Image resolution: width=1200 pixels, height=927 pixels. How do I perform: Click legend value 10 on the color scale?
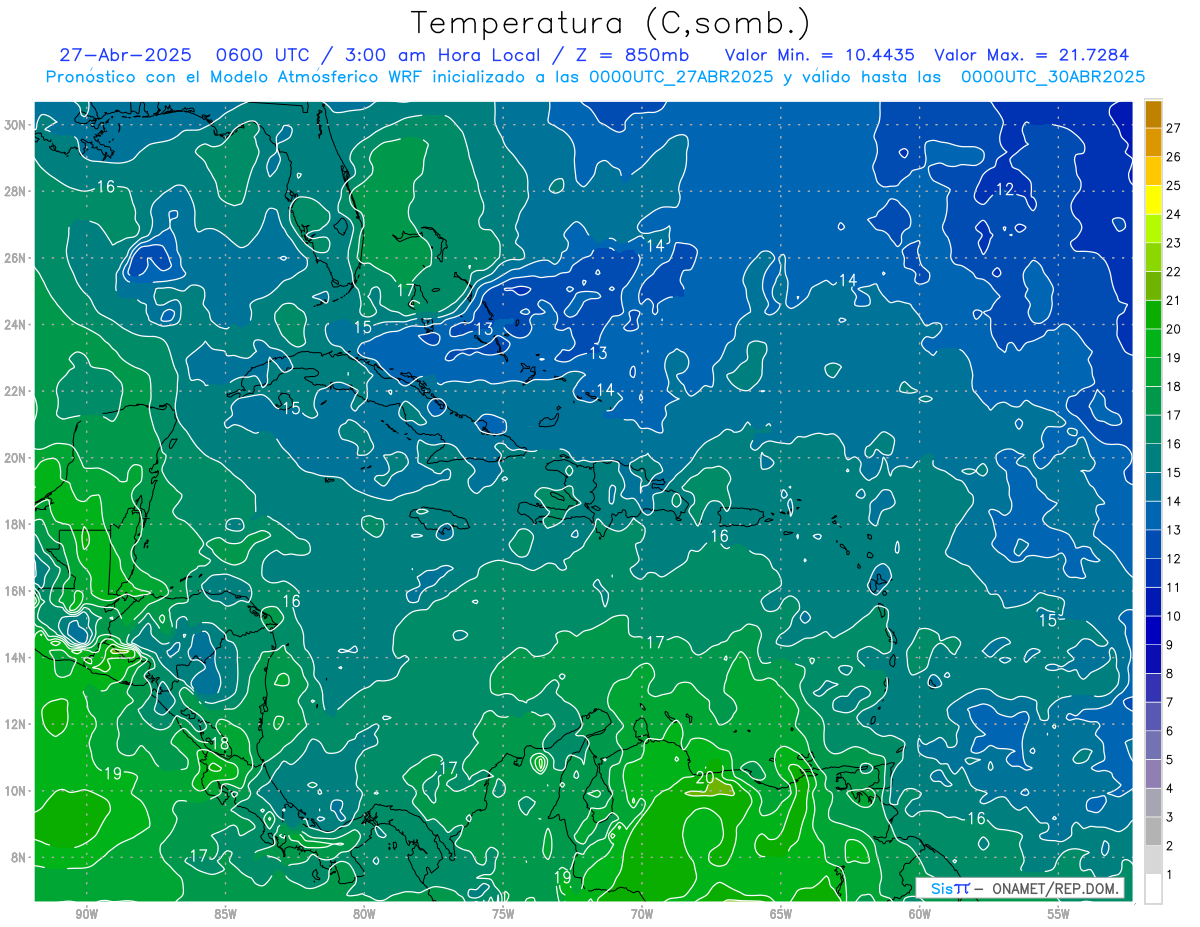coord(1174,616)
